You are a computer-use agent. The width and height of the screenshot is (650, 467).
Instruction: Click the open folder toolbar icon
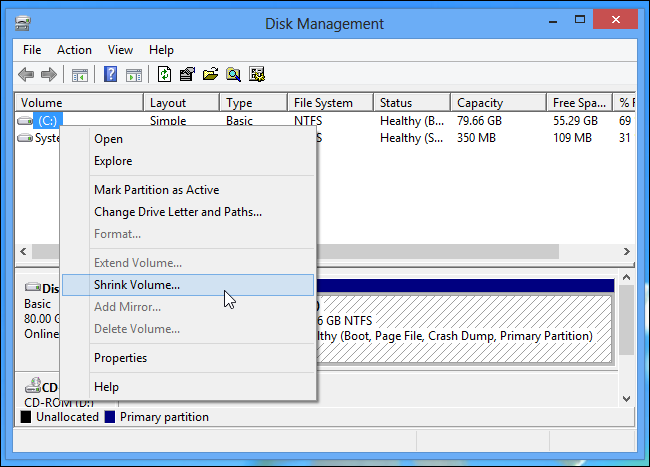(210, 74)
